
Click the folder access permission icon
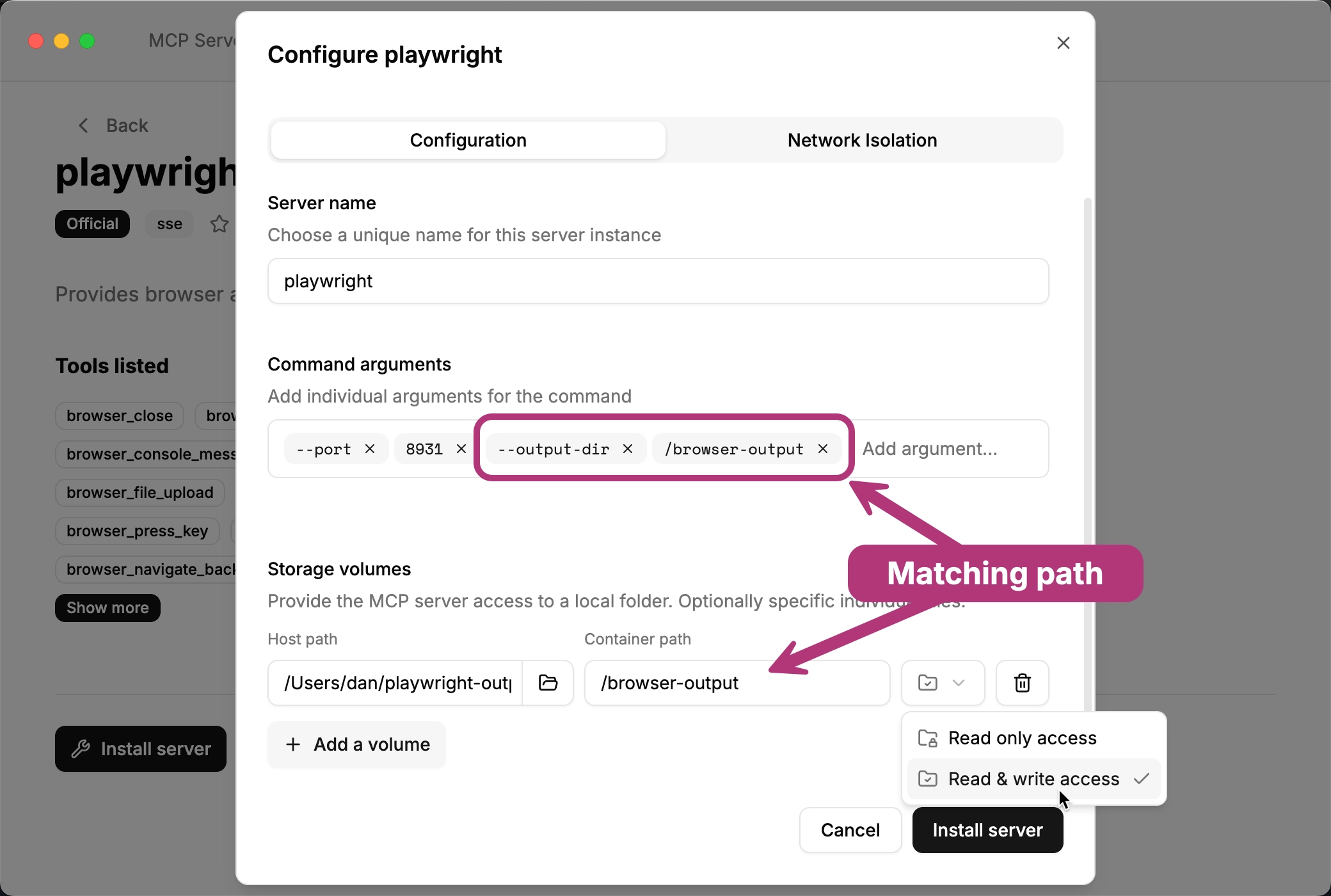tap(929, 682)
